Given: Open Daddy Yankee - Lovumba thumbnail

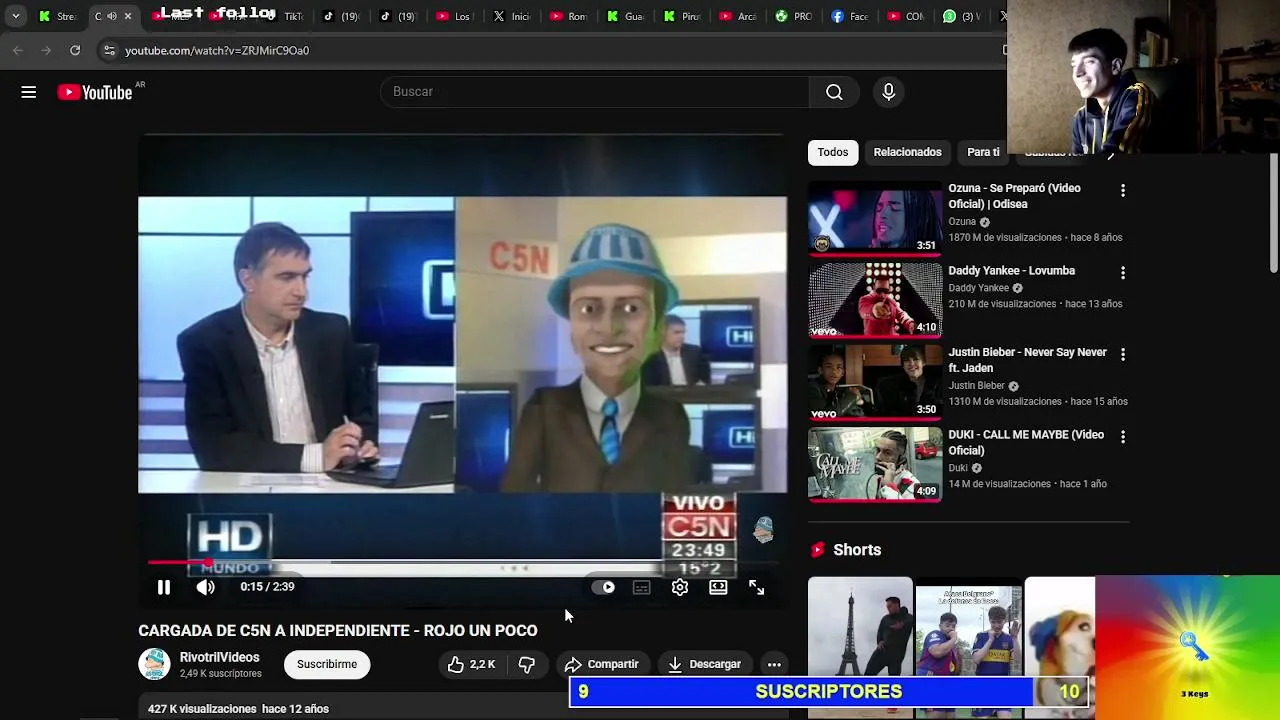Looking at the screenshot, I should pos(875,300).
